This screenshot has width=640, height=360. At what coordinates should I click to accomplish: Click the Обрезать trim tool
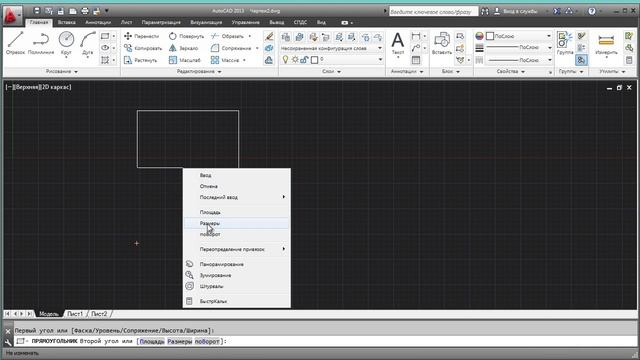(x=227, y=36)
